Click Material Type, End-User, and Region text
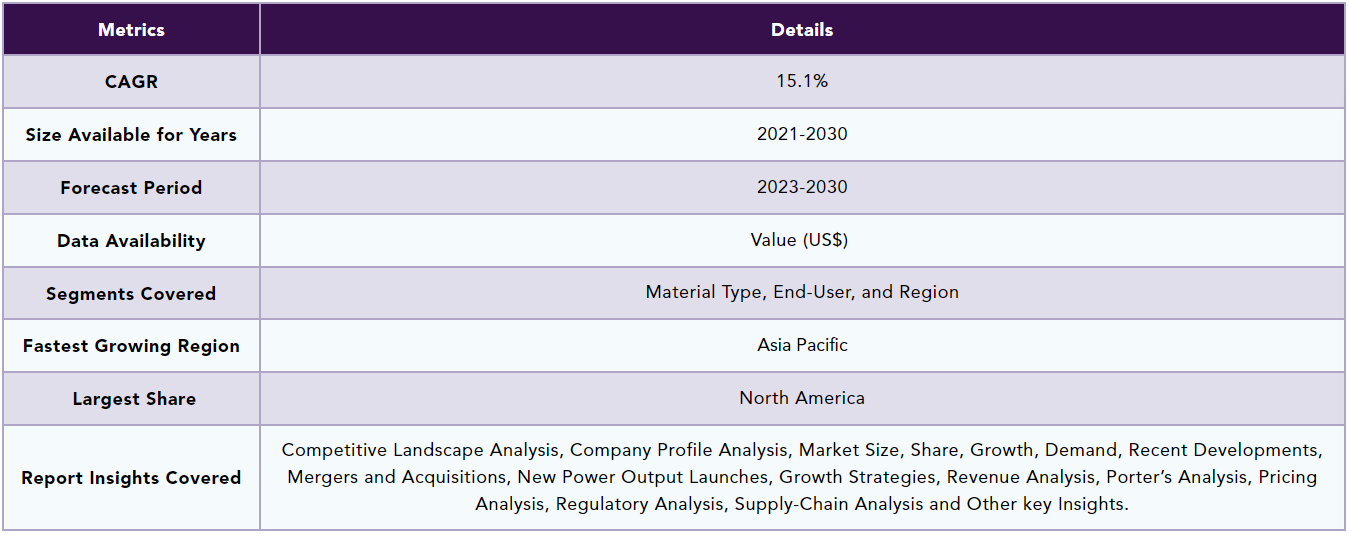 coord(802,292)
